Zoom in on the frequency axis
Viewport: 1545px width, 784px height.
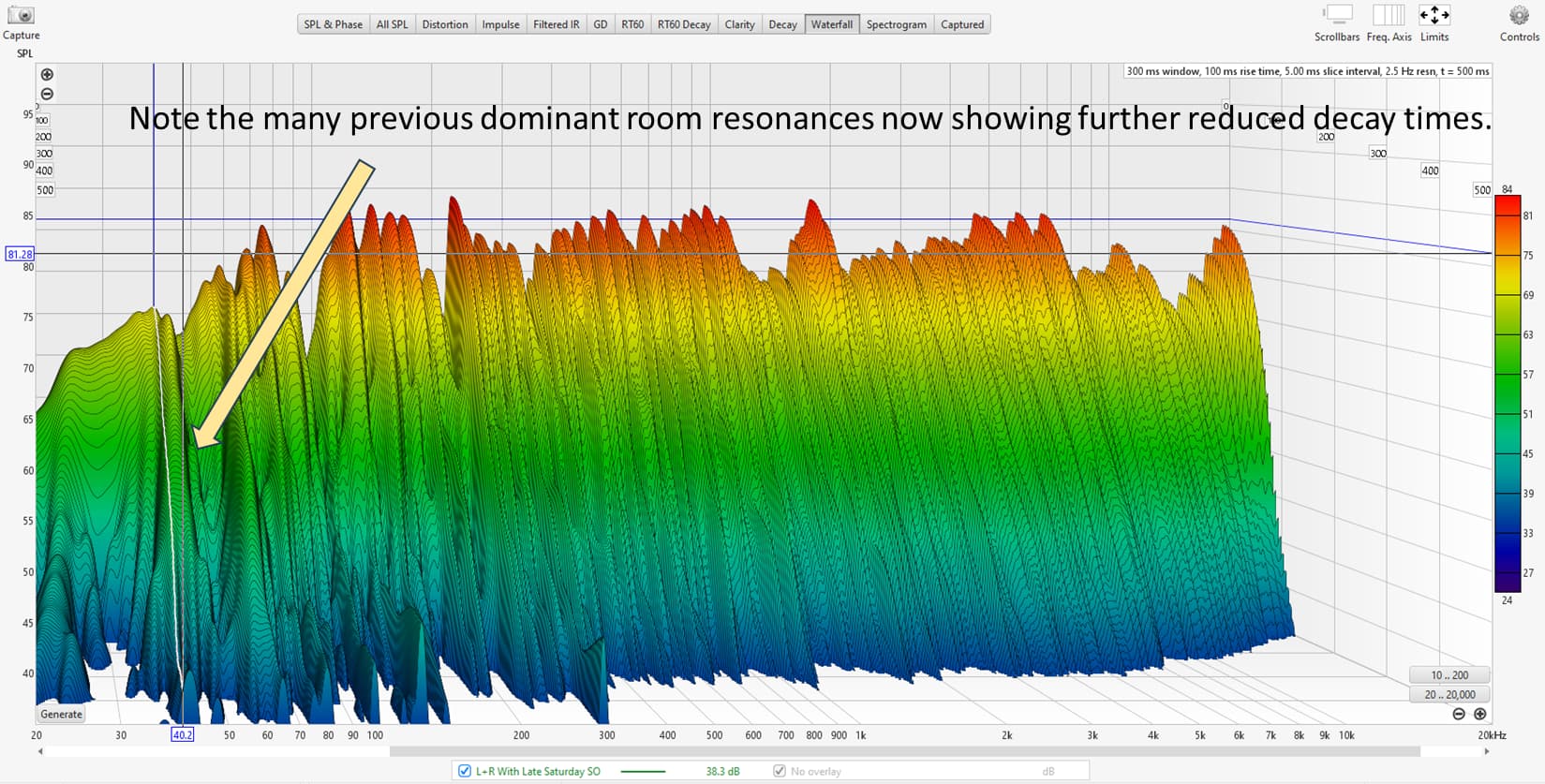(1479, 714)
